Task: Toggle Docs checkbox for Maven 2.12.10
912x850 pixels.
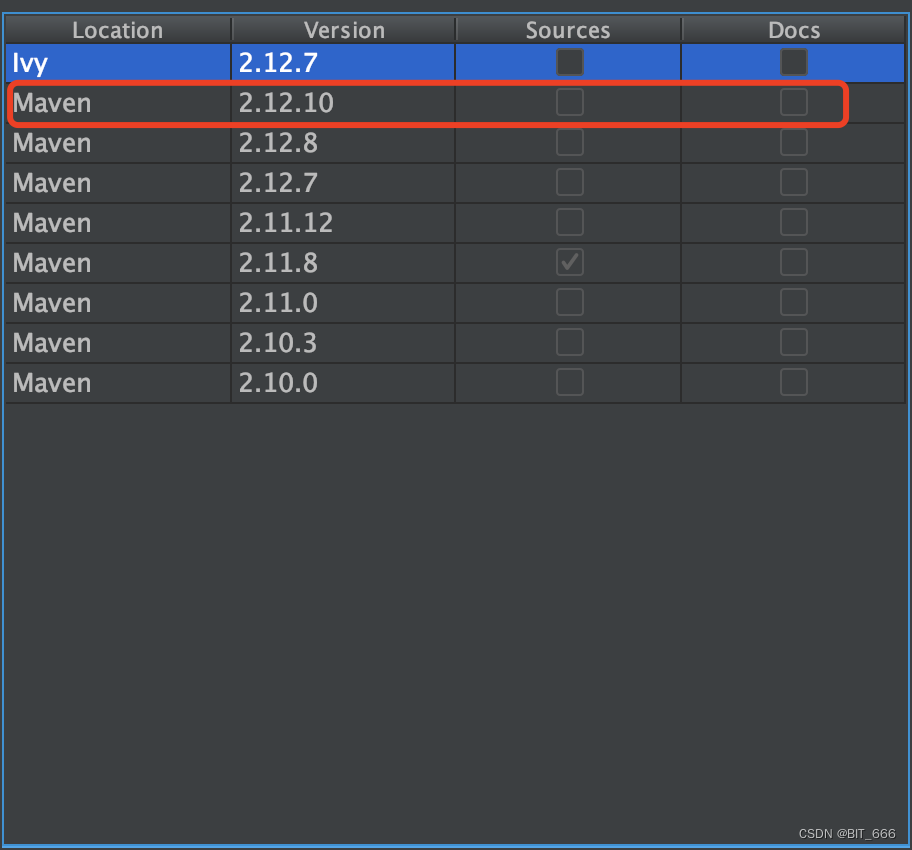Action: pyautogui.click(x=793, y=102)
